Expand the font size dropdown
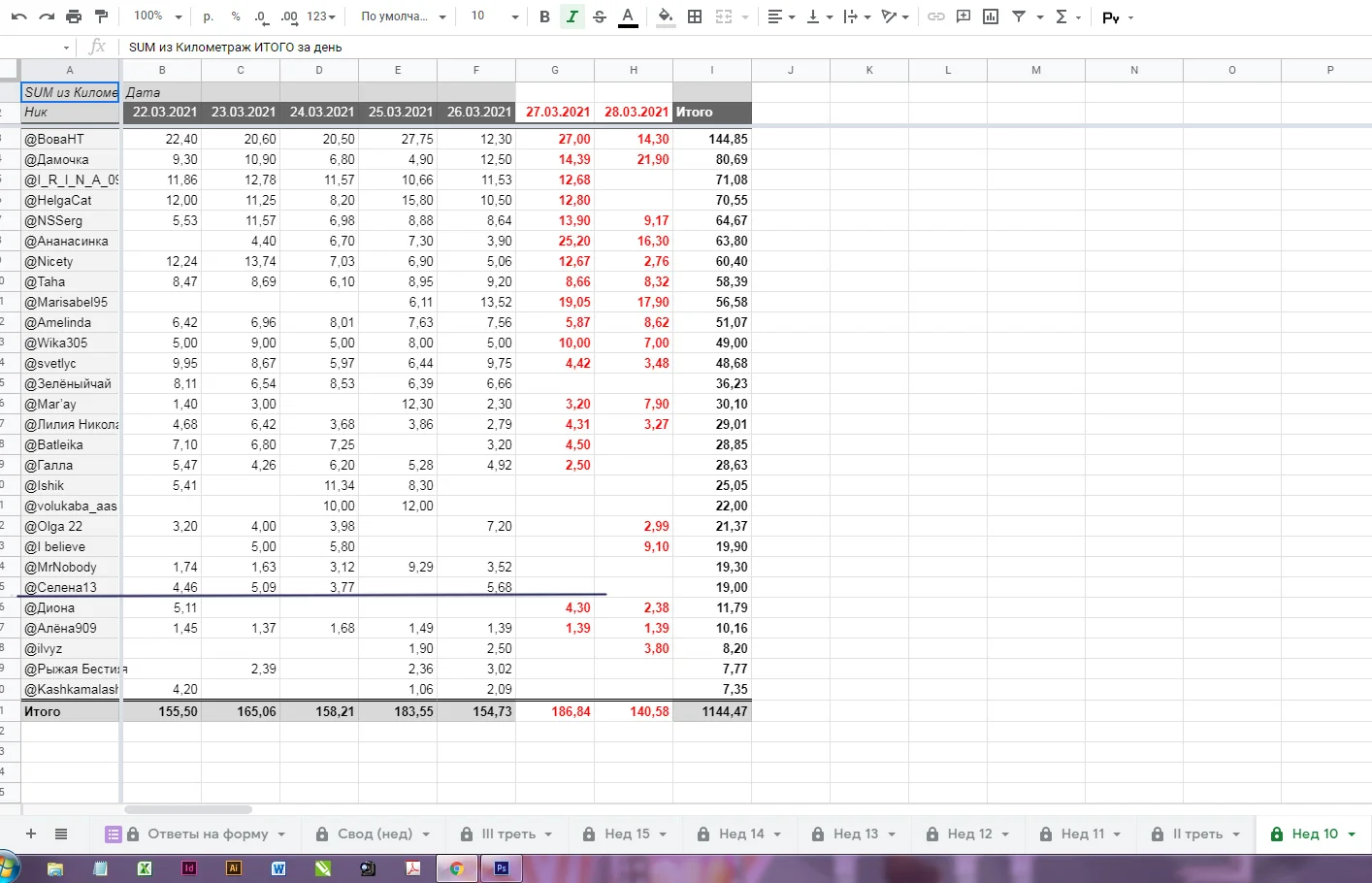 click(495, 16)
